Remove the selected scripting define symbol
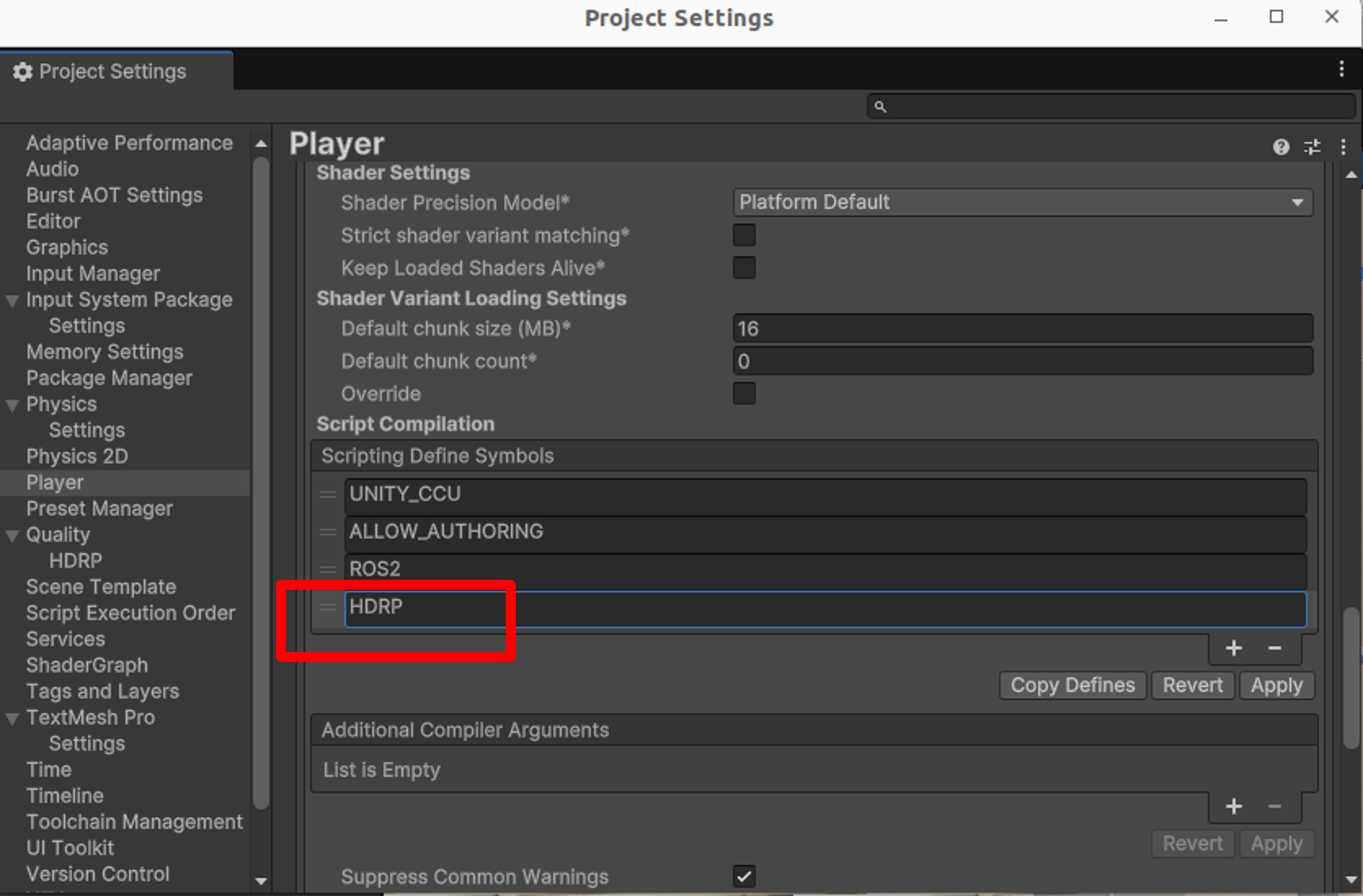The image size is (1363, 896). tap(1274, 648)
